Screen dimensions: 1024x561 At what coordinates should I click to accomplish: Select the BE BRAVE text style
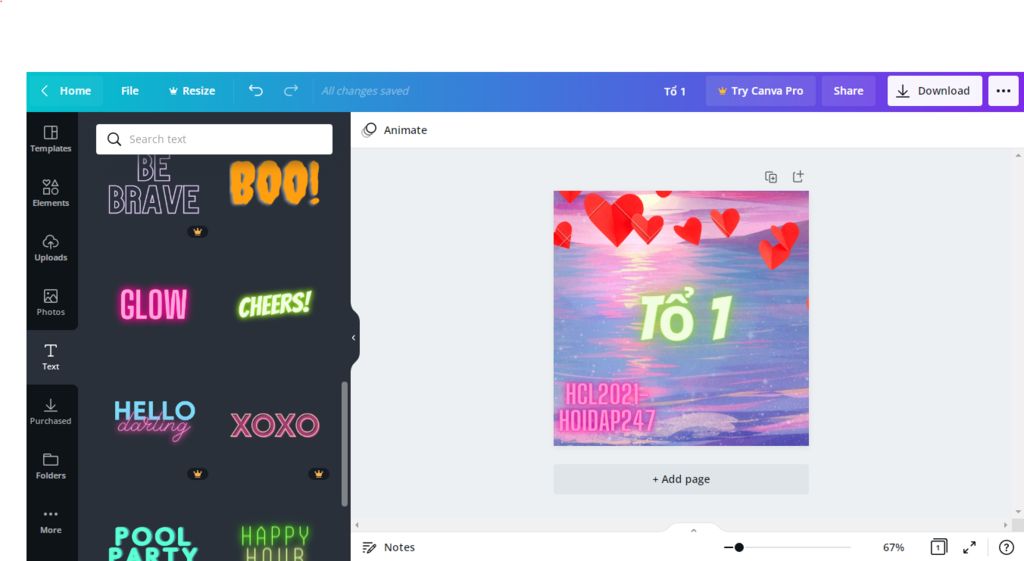pyautogui.click(x=153, y=186)
